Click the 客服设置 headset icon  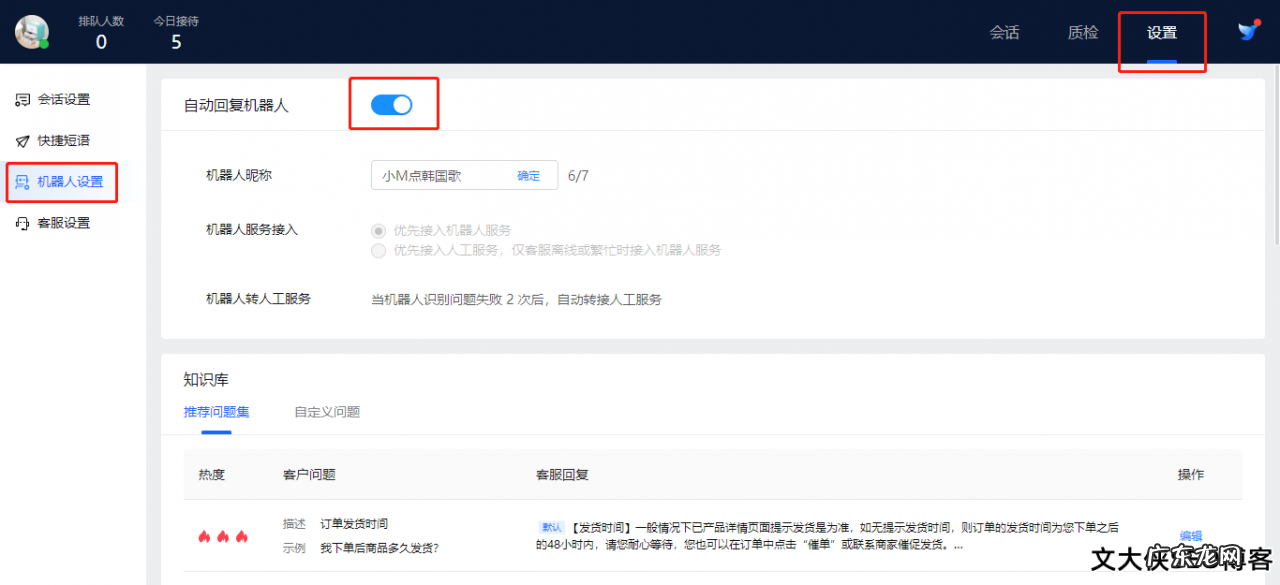(21, 223)
